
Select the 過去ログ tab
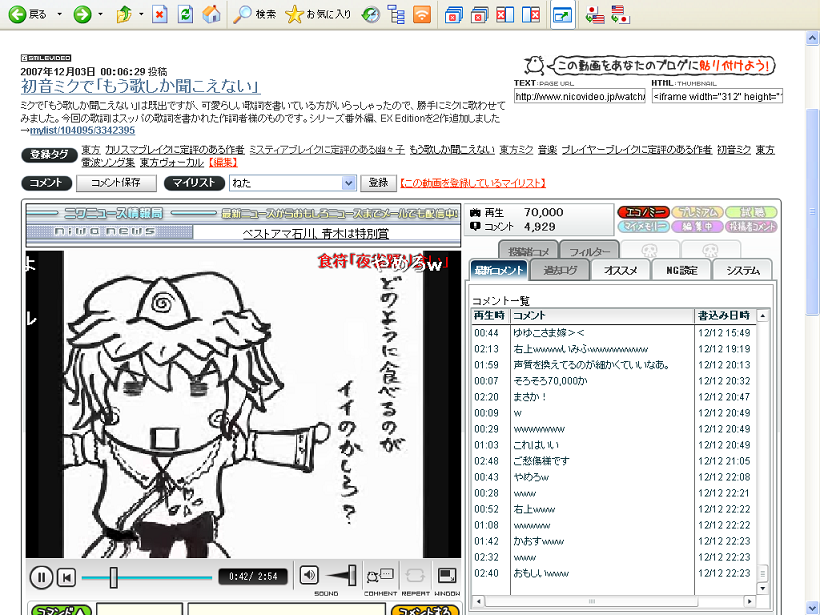[560, 270]
